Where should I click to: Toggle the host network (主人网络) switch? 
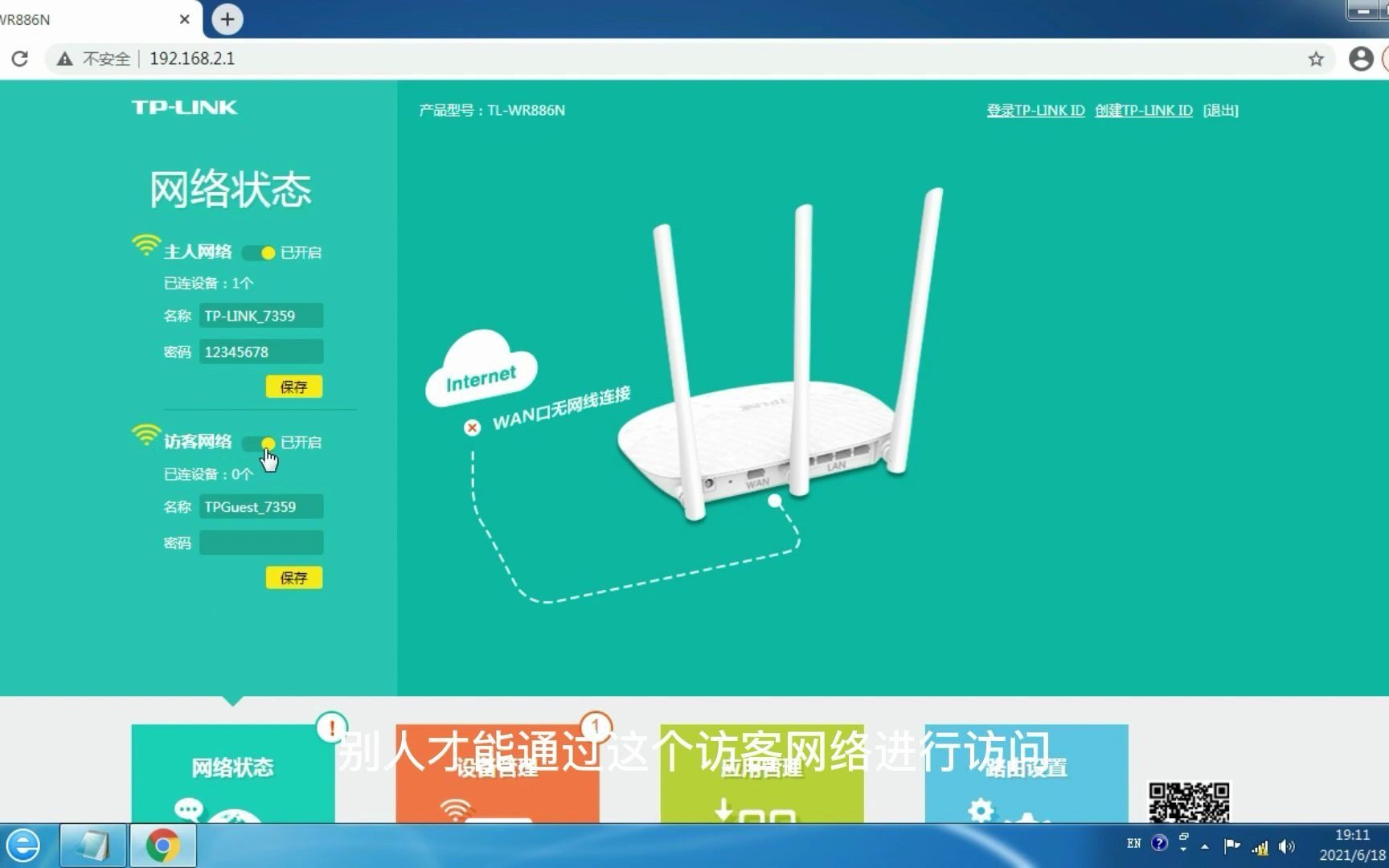(259, 253)
